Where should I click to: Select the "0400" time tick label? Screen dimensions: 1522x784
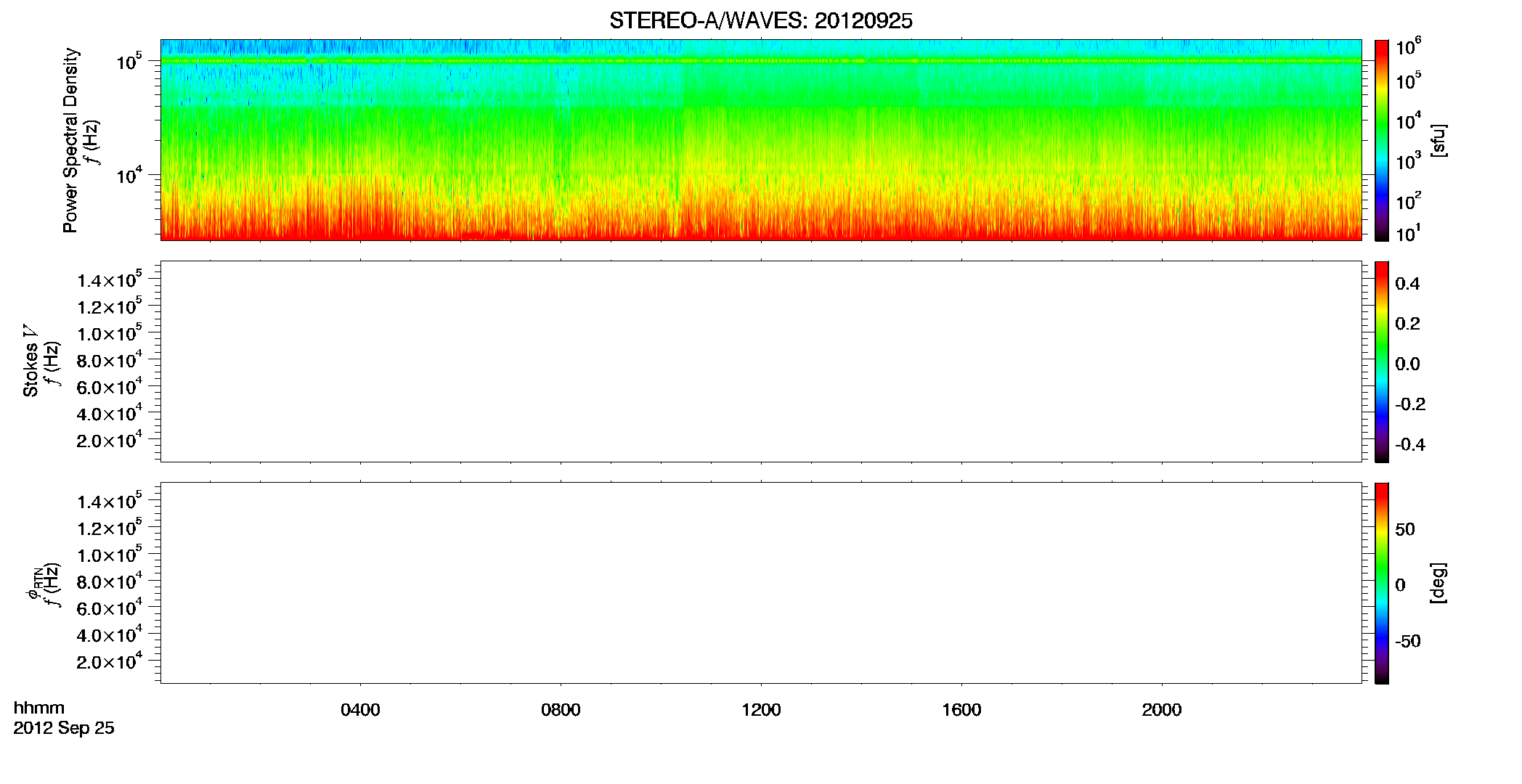click(360, 710)
